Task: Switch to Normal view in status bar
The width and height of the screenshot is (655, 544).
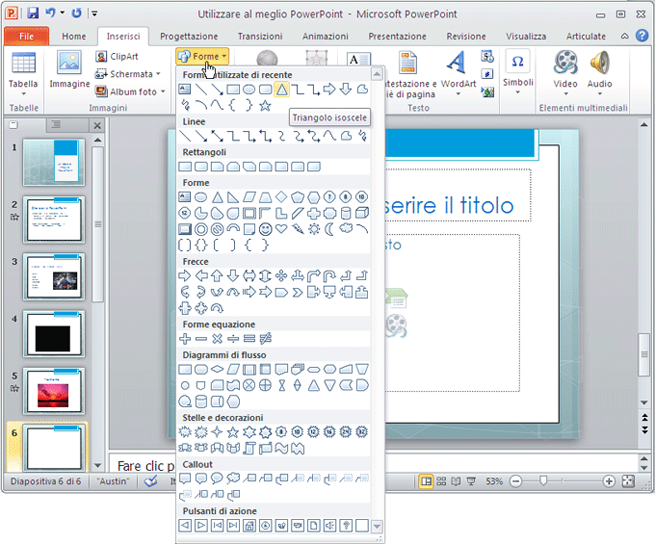Action: click(x=426, y=481)
